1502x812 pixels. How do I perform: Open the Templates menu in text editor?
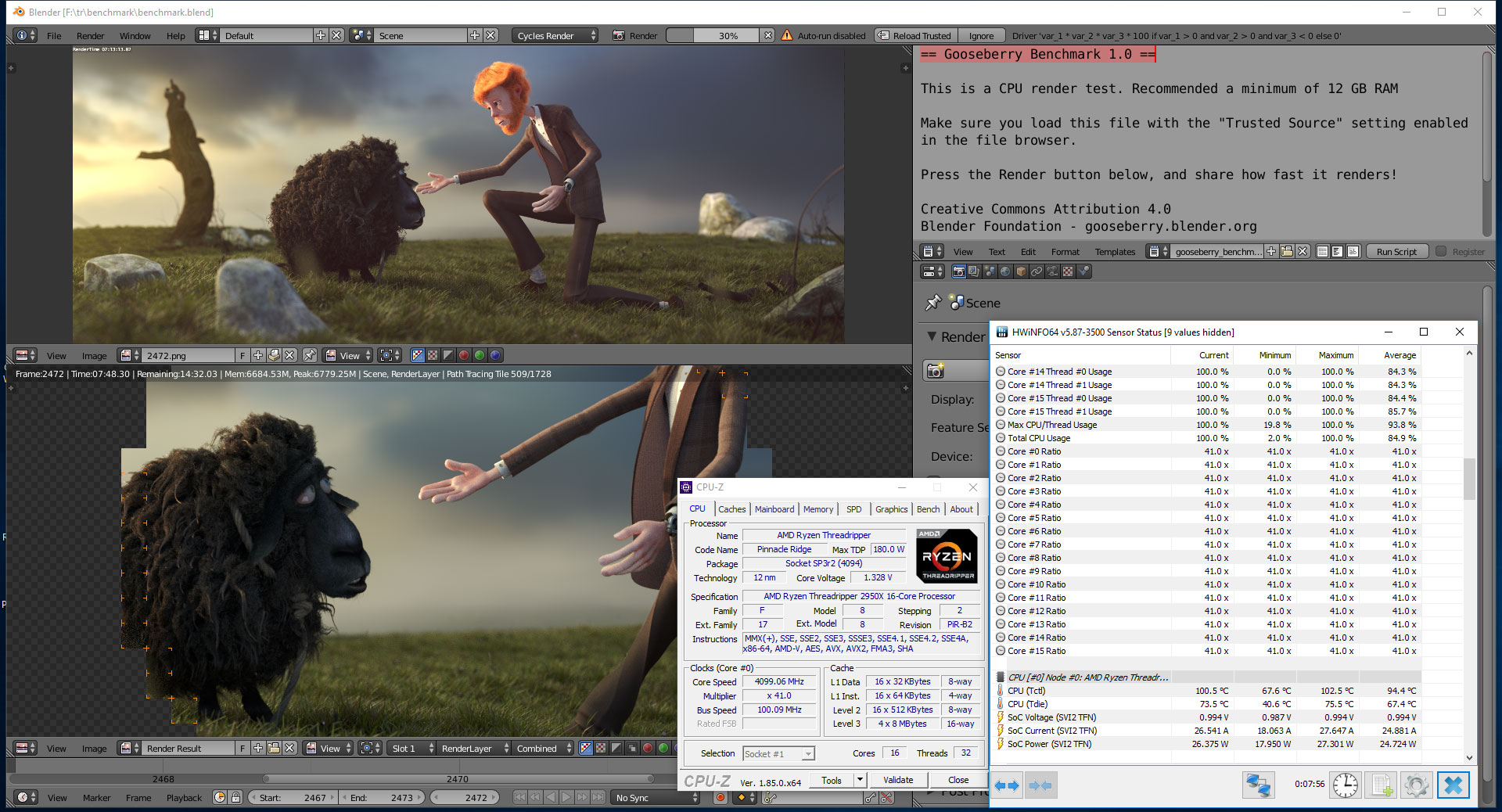1115,251
